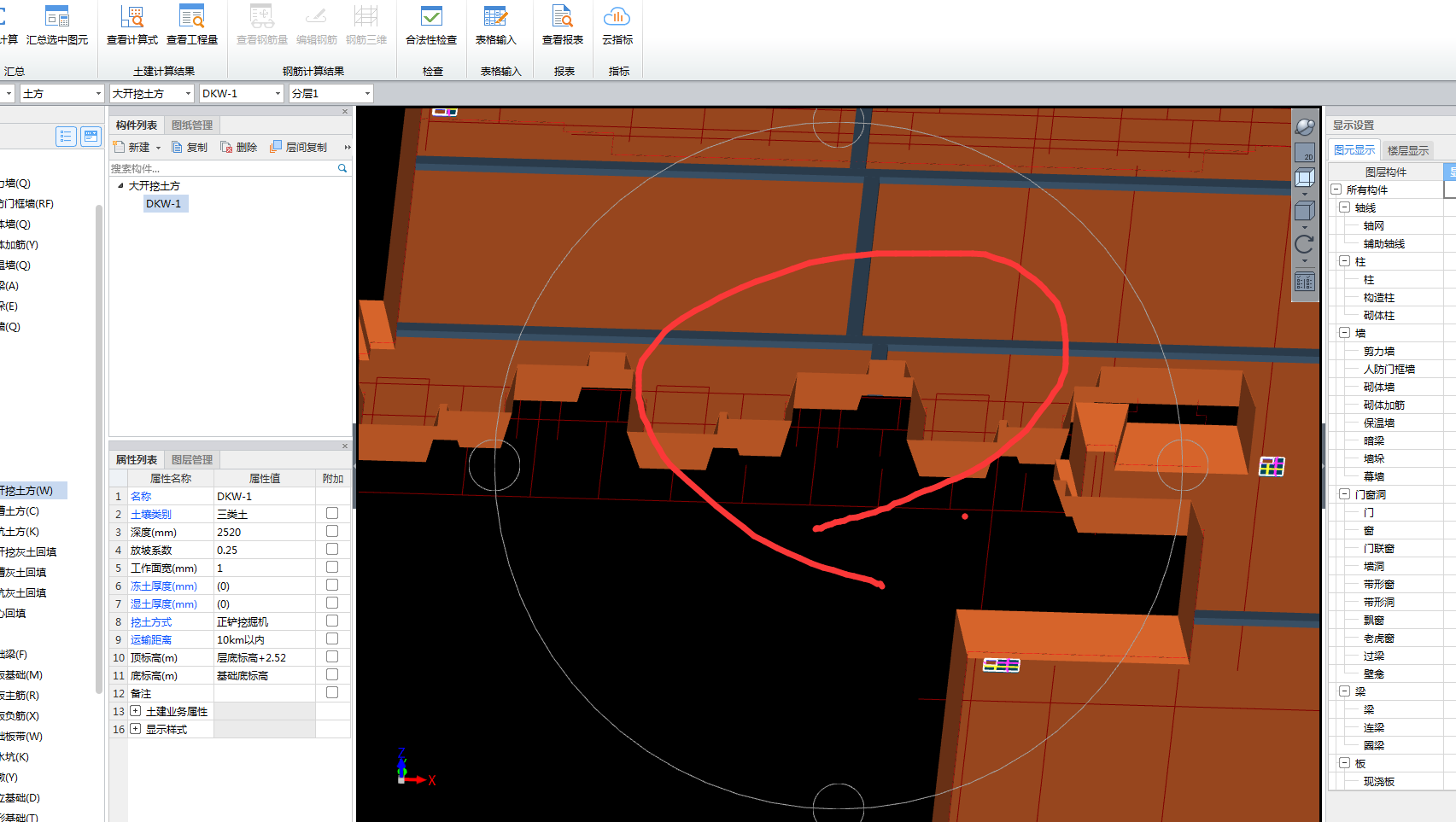Image resolution: width=1456 pixels, height=822 pixels.
Task: Click the 搜索构件 search field
Action: 222,168
